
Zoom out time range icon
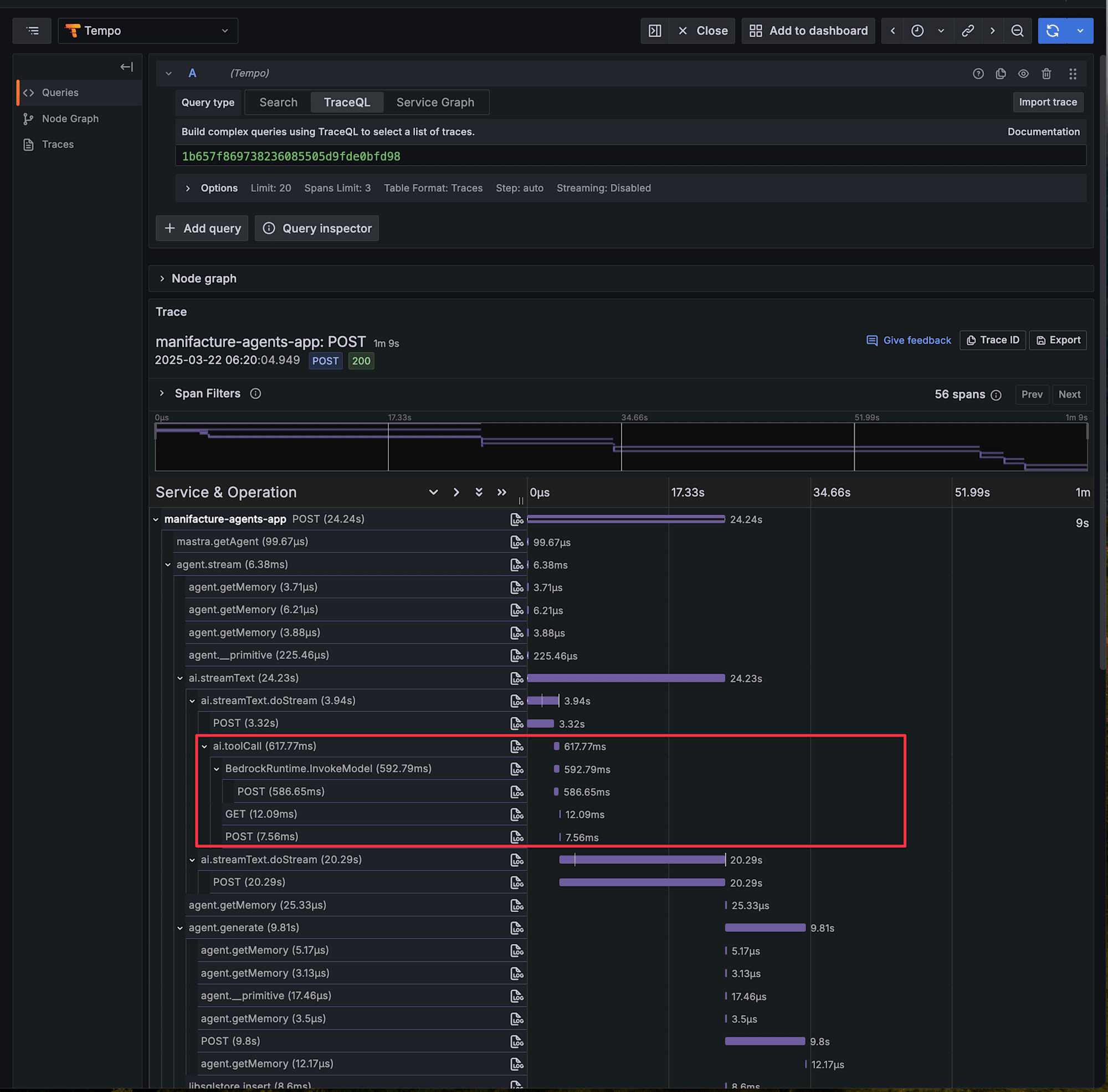click(1017, 31)
